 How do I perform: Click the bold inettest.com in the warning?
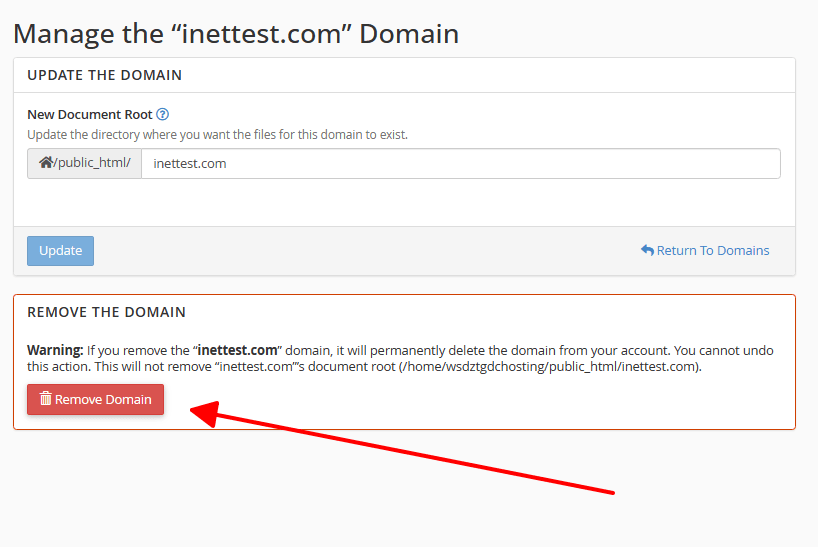(x=237, y=350)
